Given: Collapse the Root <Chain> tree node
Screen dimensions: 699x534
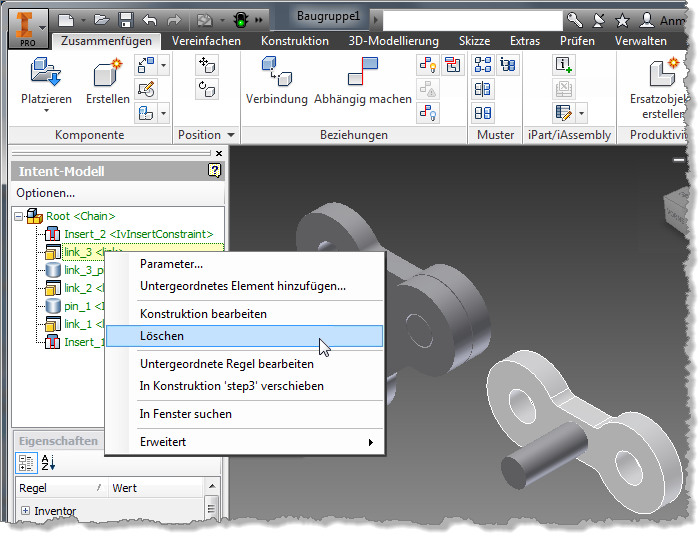Looking at the screenshot, I should tap(18, 217).
